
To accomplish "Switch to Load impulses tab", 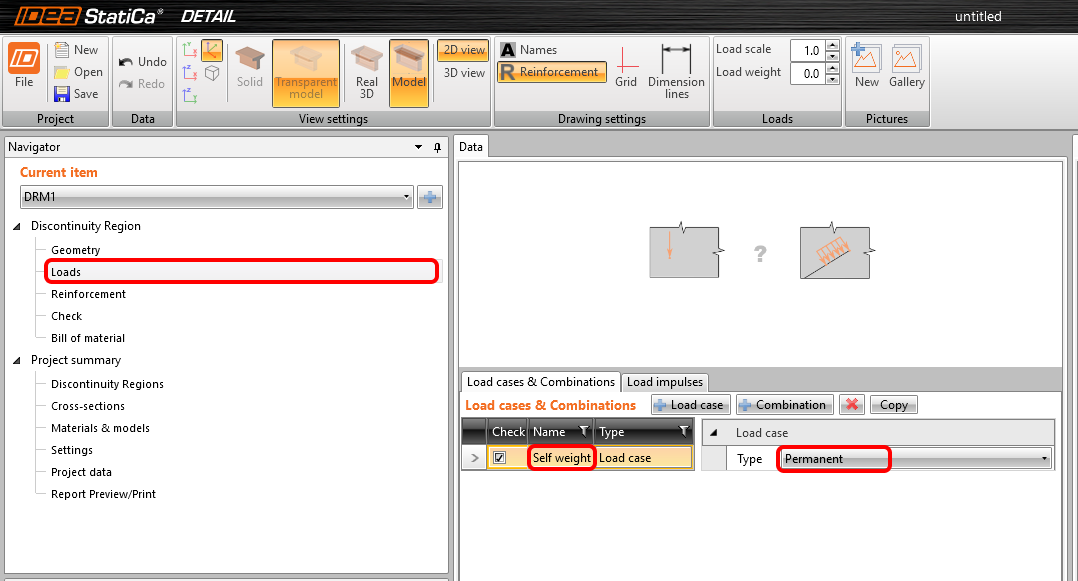I will pos(665,382).
